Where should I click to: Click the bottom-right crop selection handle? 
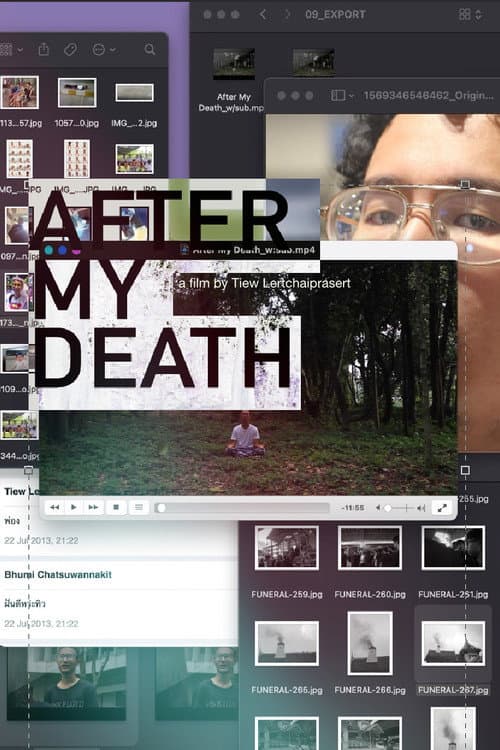point(465,471)
